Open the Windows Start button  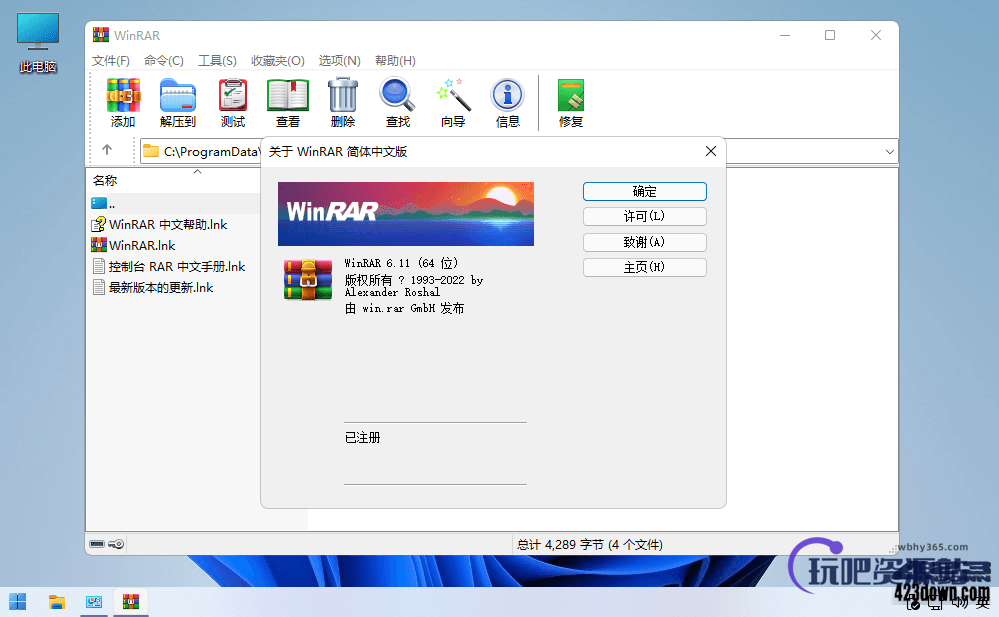18,601
